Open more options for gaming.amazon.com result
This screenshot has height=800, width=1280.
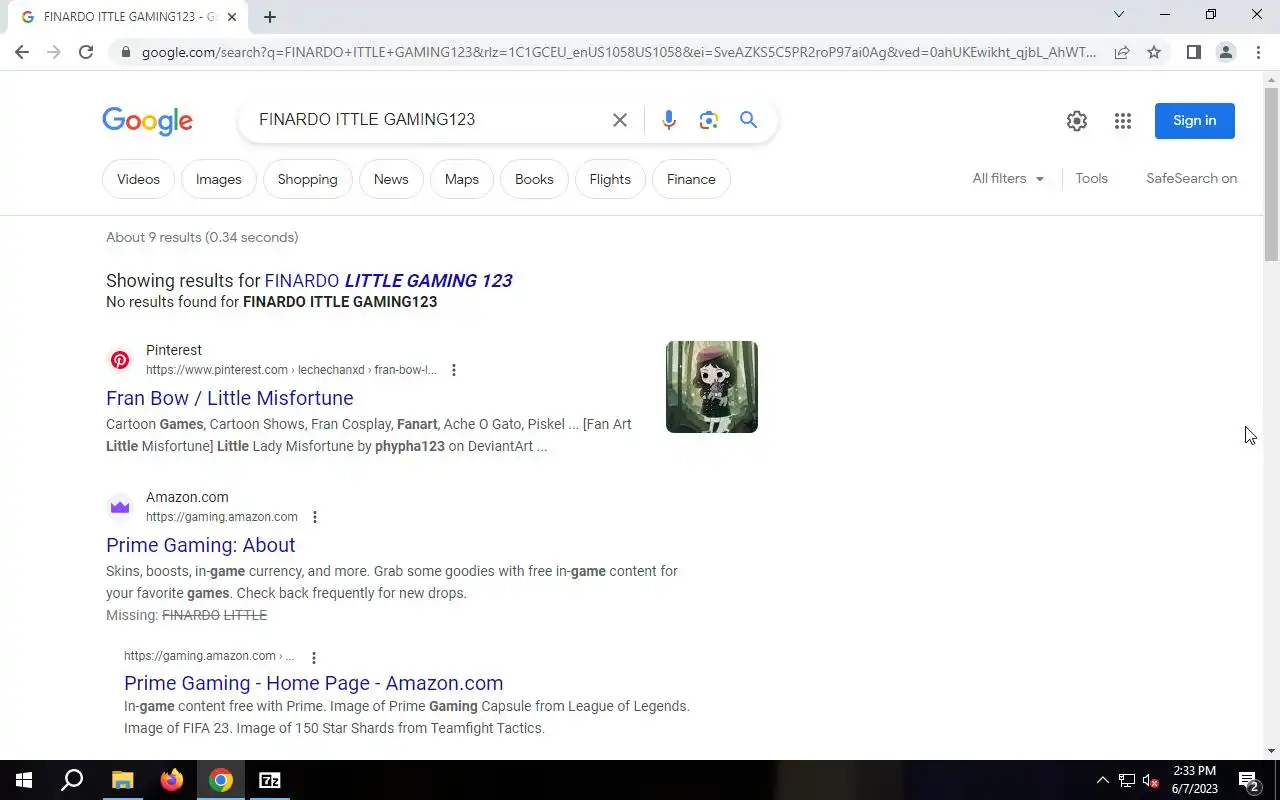(x=315, y=517)
